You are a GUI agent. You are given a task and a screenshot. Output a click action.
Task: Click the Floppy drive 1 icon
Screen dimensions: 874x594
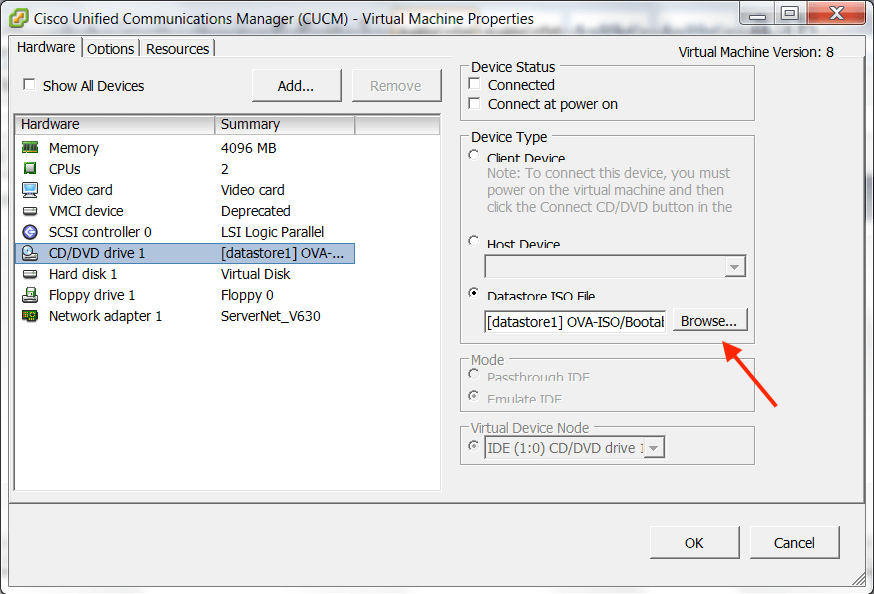[x=30, y=295]
